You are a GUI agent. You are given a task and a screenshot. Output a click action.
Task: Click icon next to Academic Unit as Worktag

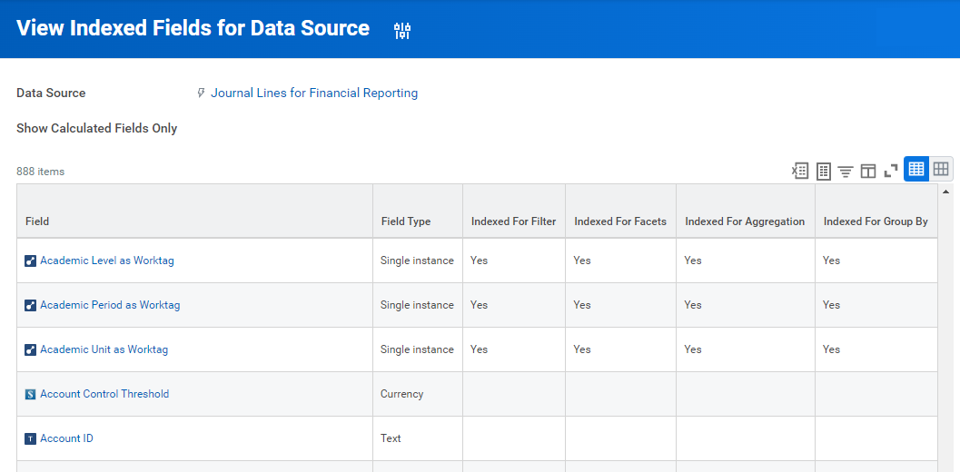[31, 350]
